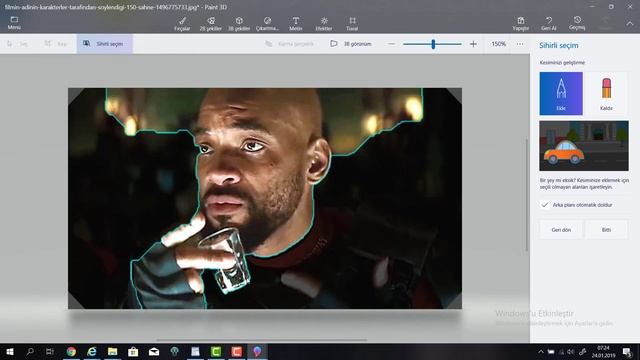This screenshot has height=360, width=640.
Task: Click the orange car tutorial thumbnail
Action: point(584,146)
